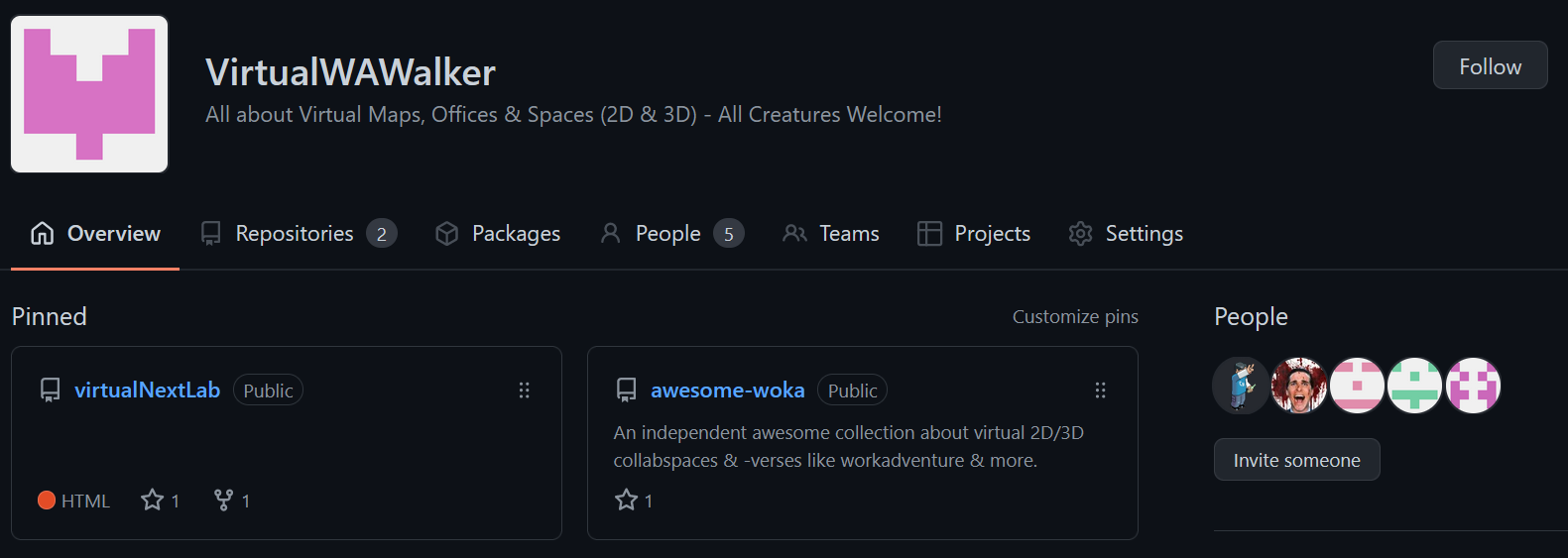Open the green identicon member avatar

[x=1414, y=386]
